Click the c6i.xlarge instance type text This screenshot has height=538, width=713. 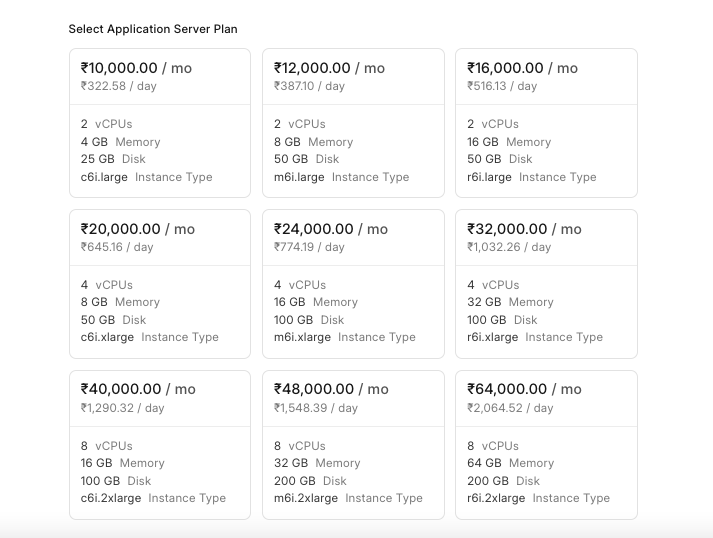coord(107,337)
